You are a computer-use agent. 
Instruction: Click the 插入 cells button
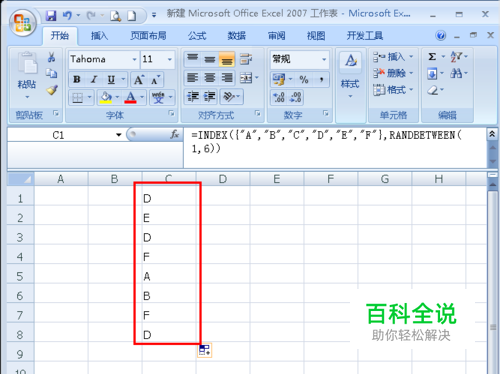click(x=393, y=57)
